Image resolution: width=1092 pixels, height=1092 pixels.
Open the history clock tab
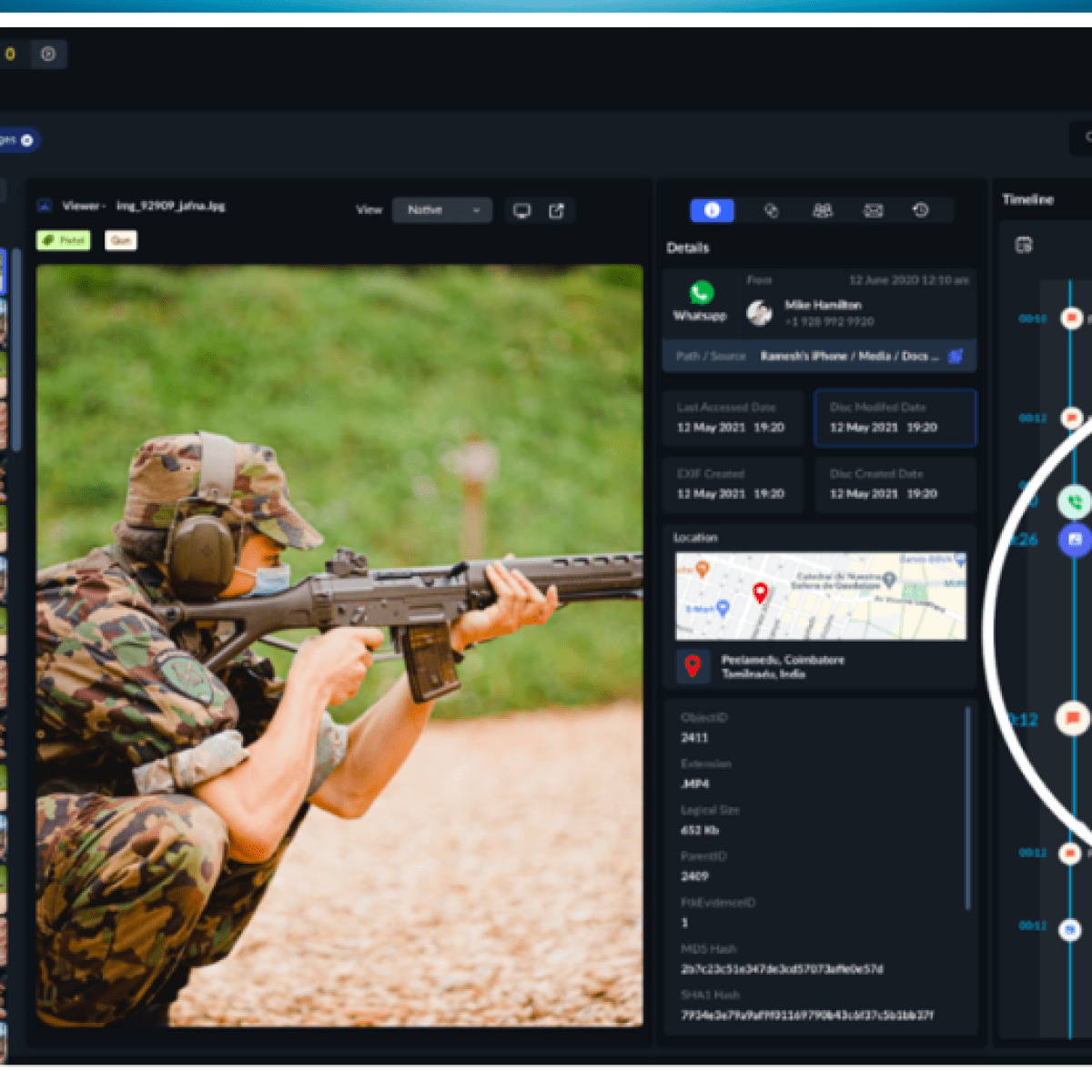click(921, 210)
